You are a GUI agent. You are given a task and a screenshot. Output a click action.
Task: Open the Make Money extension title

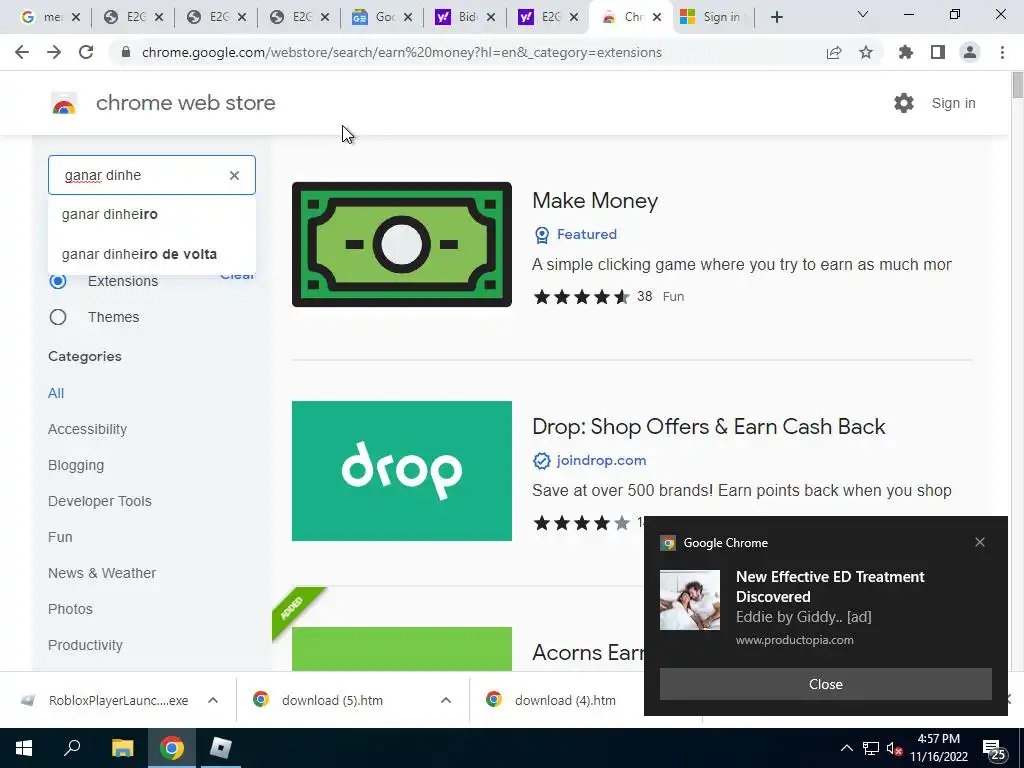pyautogui.click(x=595, y=200)
